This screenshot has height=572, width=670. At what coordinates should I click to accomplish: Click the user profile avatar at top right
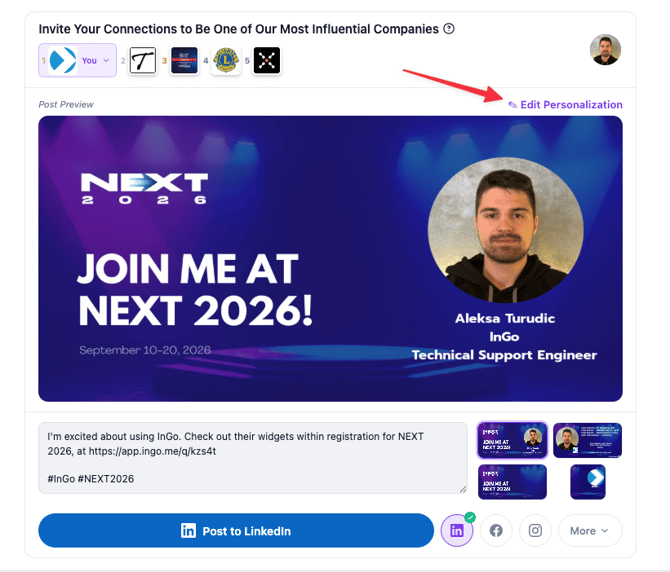click(605, 50)
